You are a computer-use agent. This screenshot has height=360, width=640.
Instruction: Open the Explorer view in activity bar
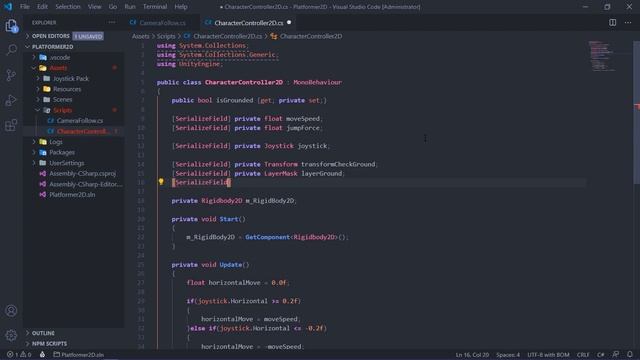pos(11,26)
